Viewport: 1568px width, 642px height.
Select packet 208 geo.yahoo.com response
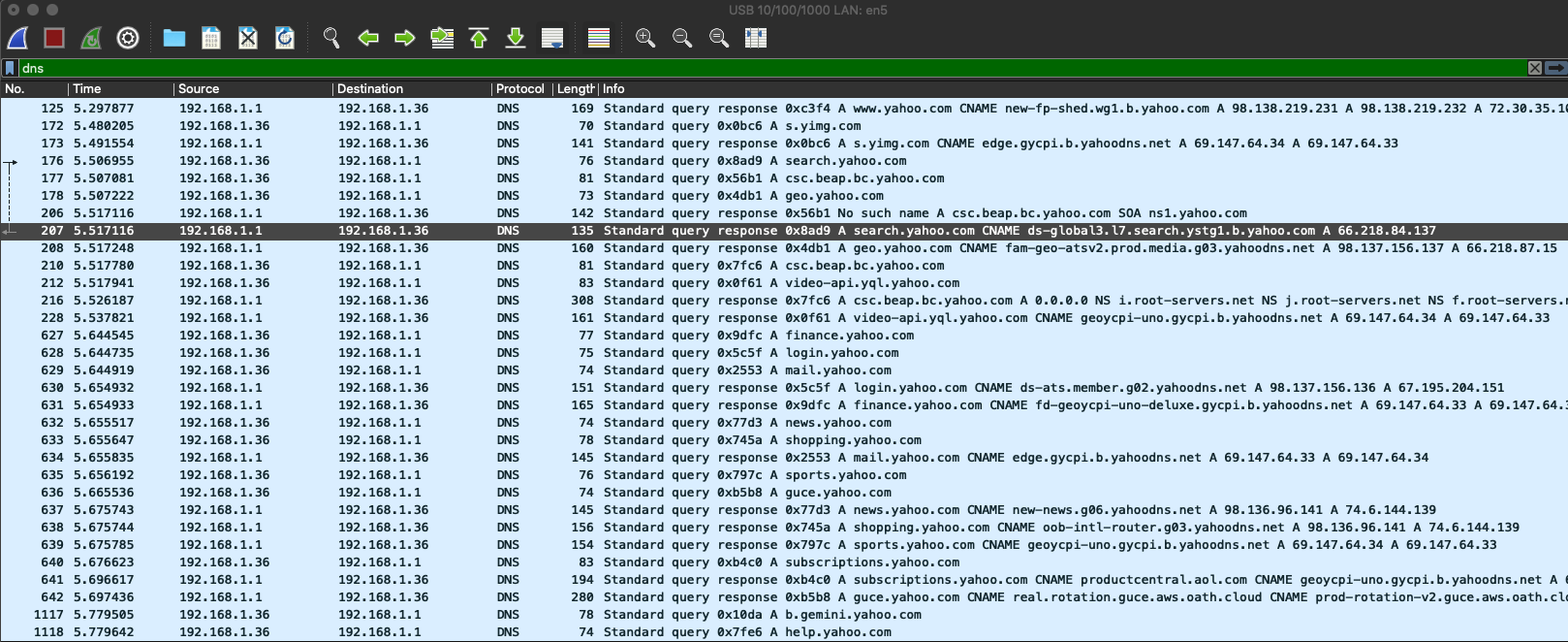[x=784, y=248]
